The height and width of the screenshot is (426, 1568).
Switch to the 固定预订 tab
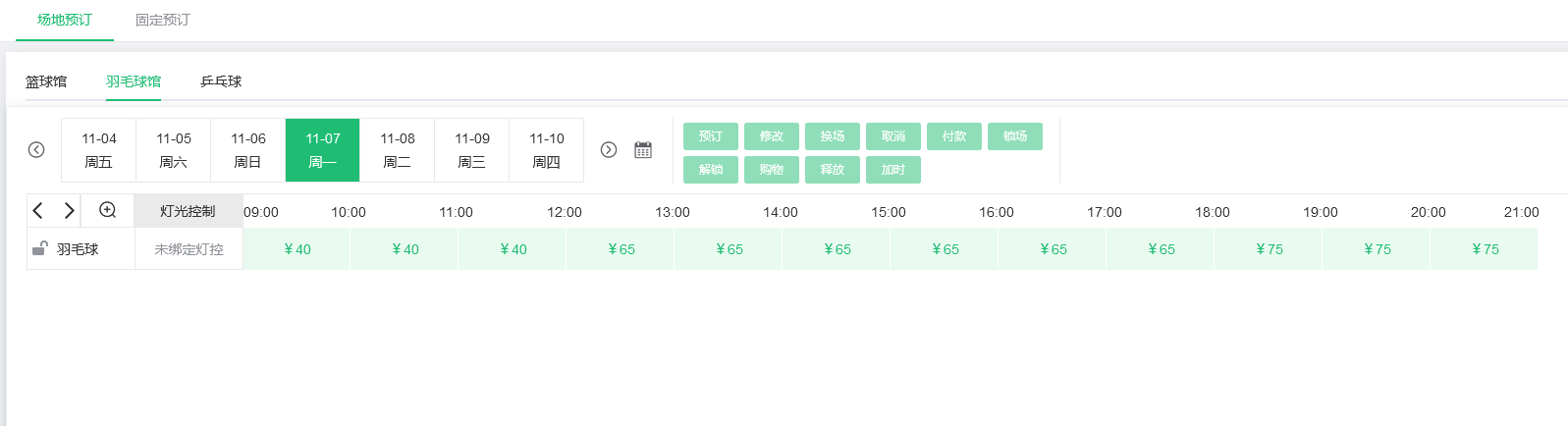click(x=163, y=20)
